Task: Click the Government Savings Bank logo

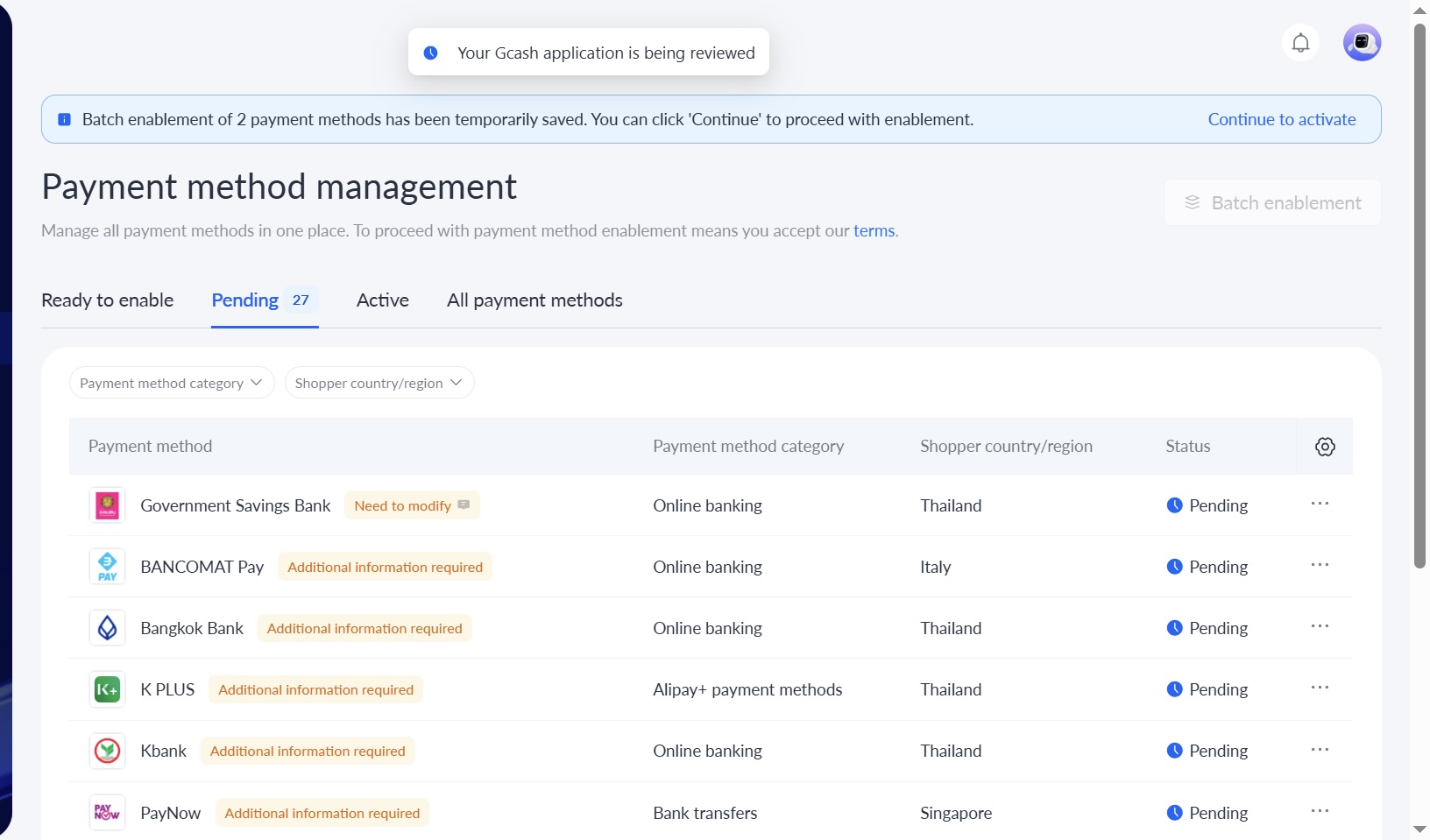Action: click(x=108, y=505)
